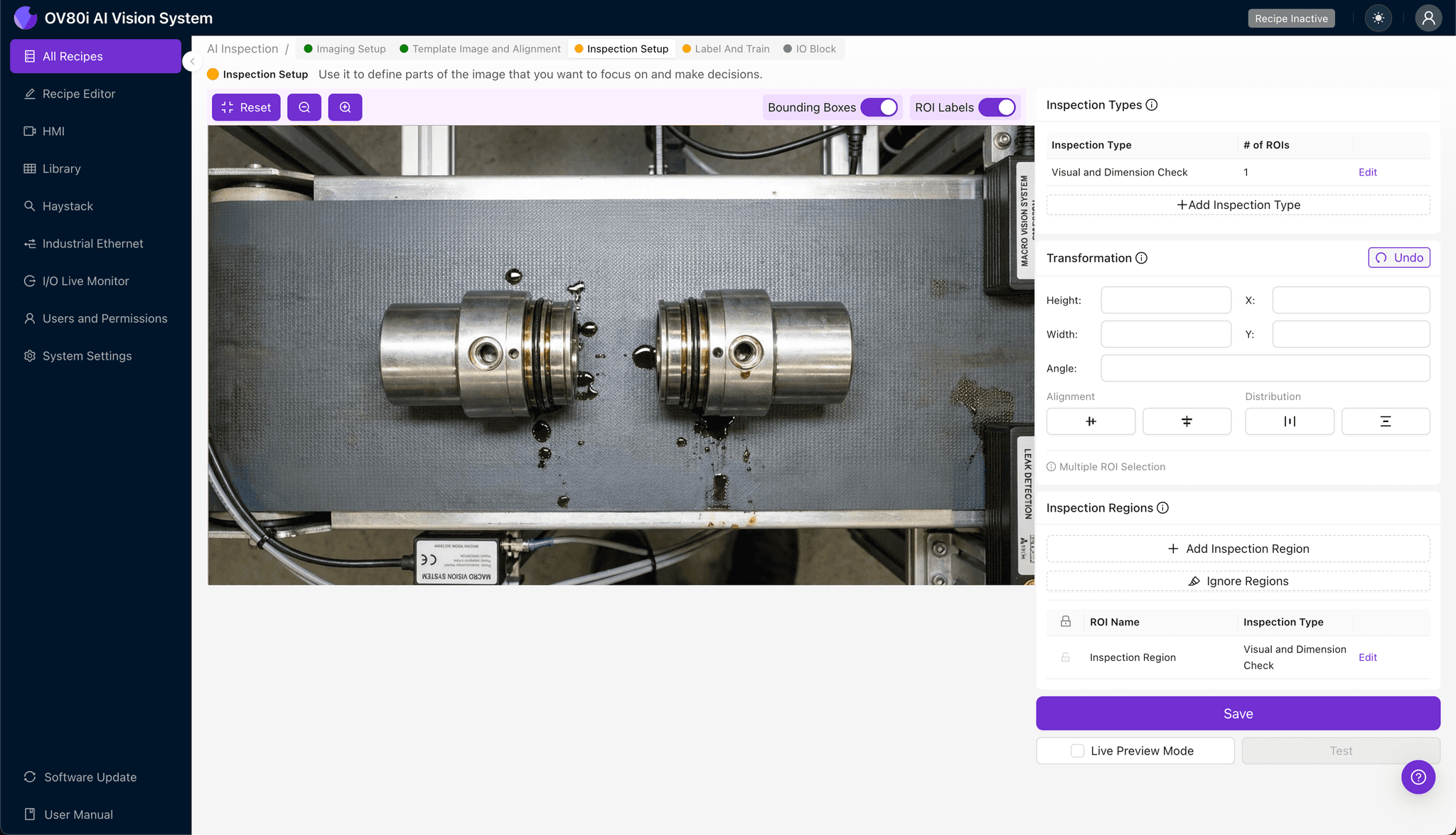This screenshot has height=835, width=1456.
Task: Select the vertical alignment icon under Alignment
Action: click(x=1187, y=421)
